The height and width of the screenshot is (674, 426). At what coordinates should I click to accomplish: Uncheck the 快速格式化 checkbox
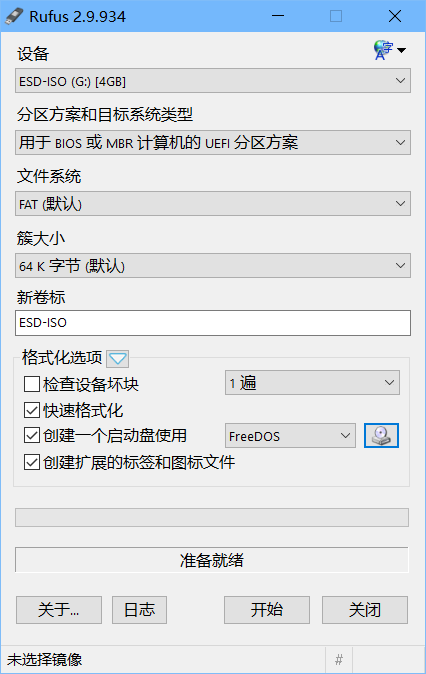click(x=32, y=410)
